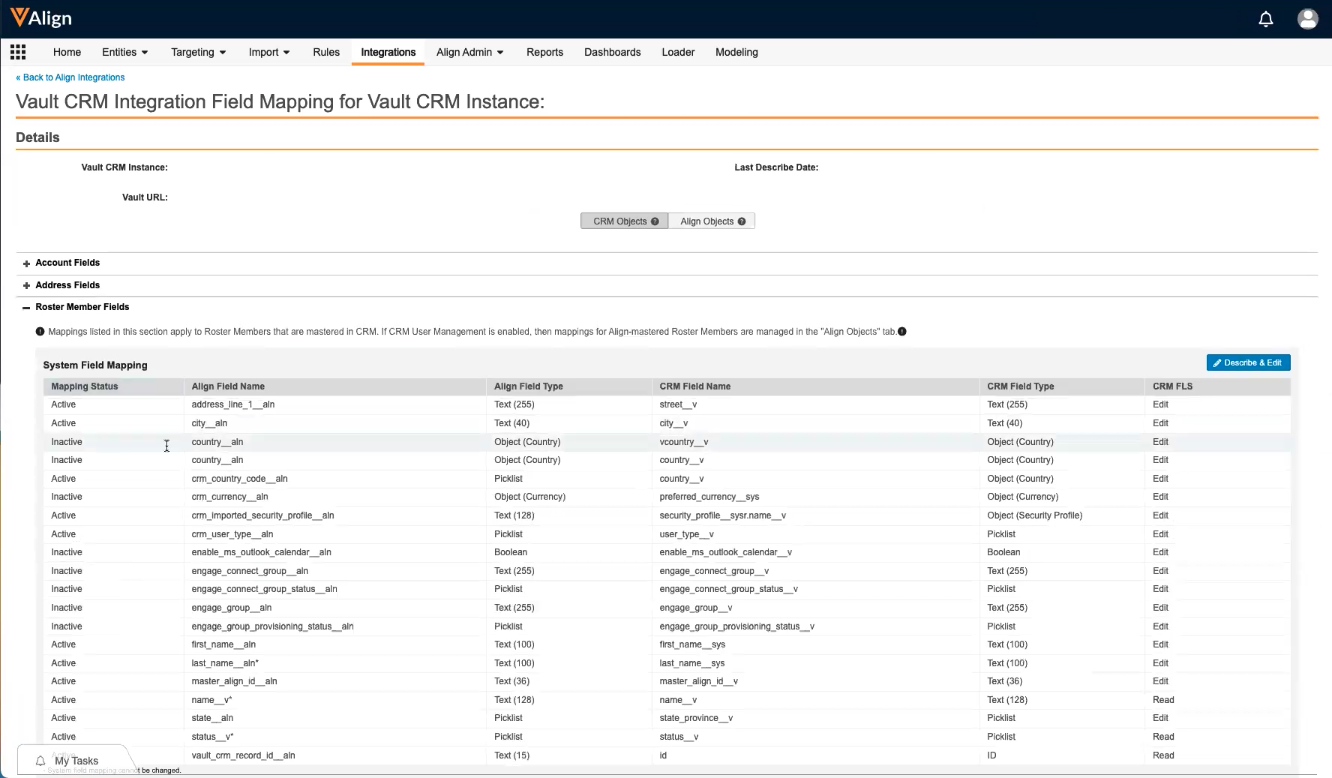Click info icon after Align Objects tab note
The width and height of the screenshot is (1332, 778).
(902, 332)
